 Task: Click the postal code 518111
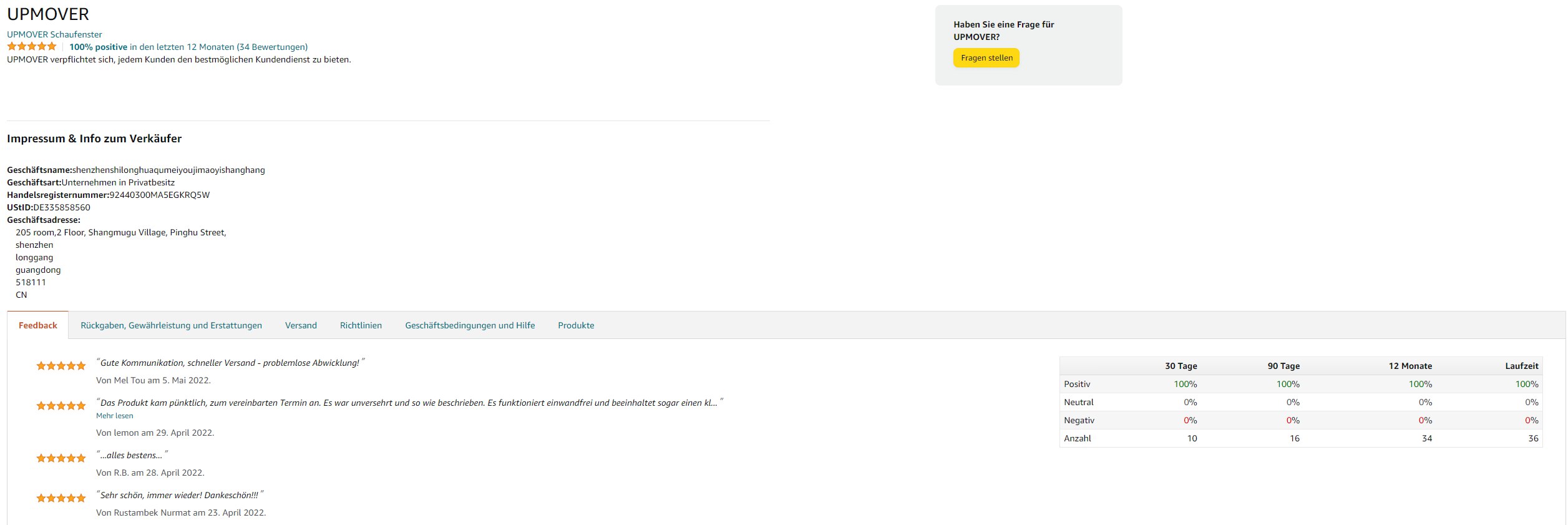tap(31, 282)
